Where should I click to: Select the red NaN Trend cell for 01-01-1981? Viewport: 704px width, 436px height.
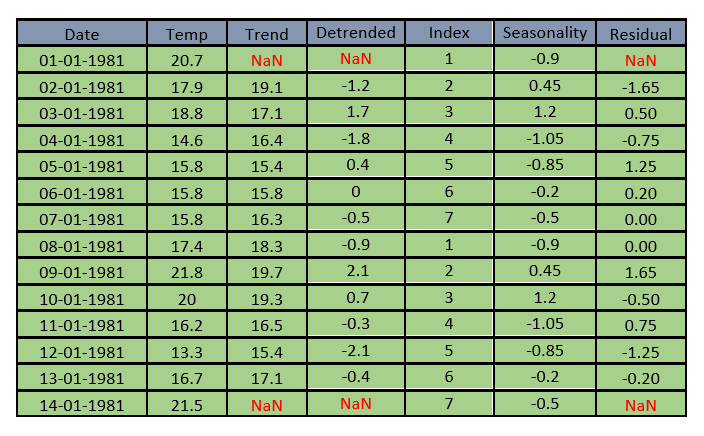tap(266, 61)
